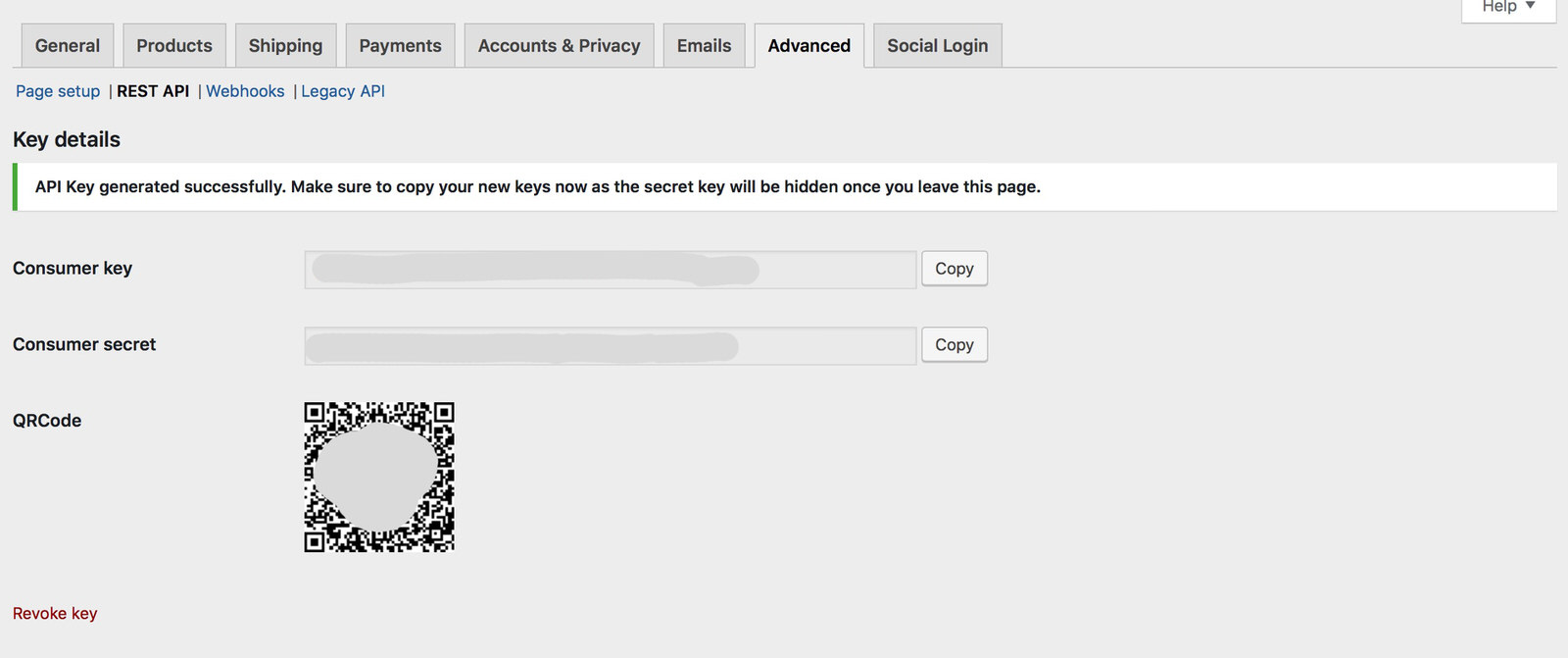Navigate to the Page setup section
1568x658 pixels.
[x=58, y=91]
